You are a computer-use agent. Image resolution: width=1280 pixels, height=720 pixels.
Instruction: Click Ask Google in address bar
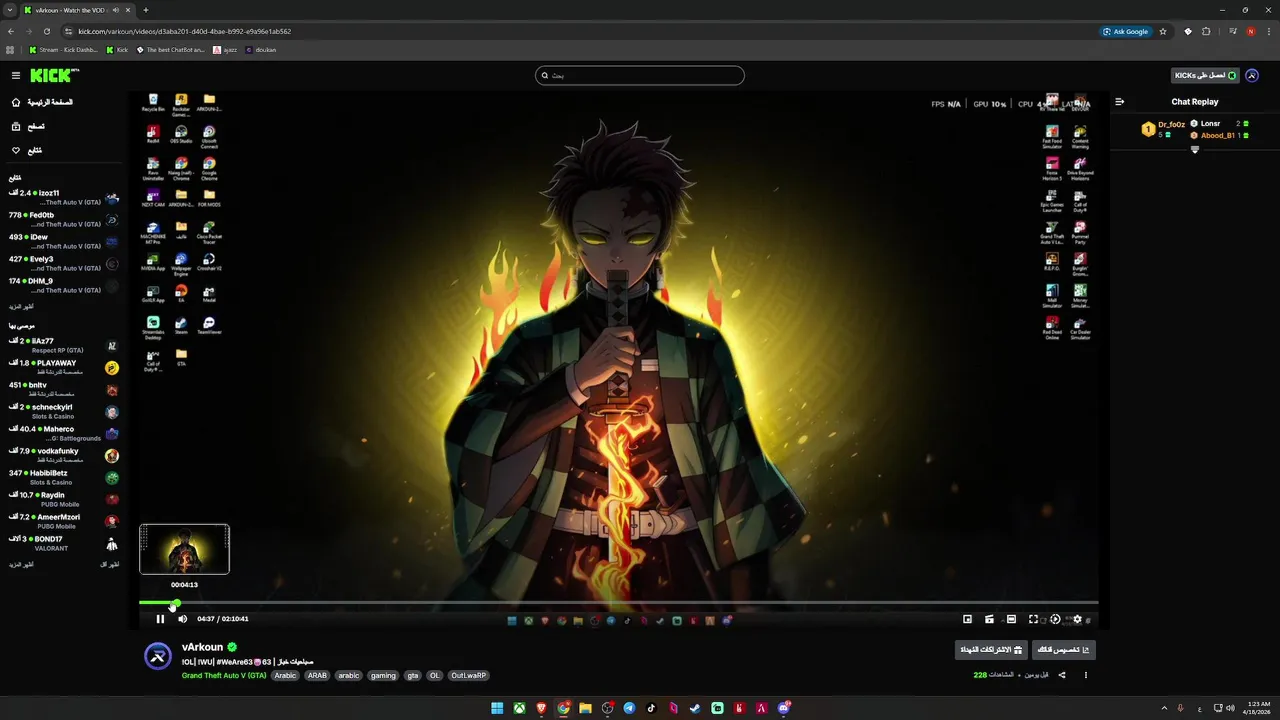tap(1126, 31)
